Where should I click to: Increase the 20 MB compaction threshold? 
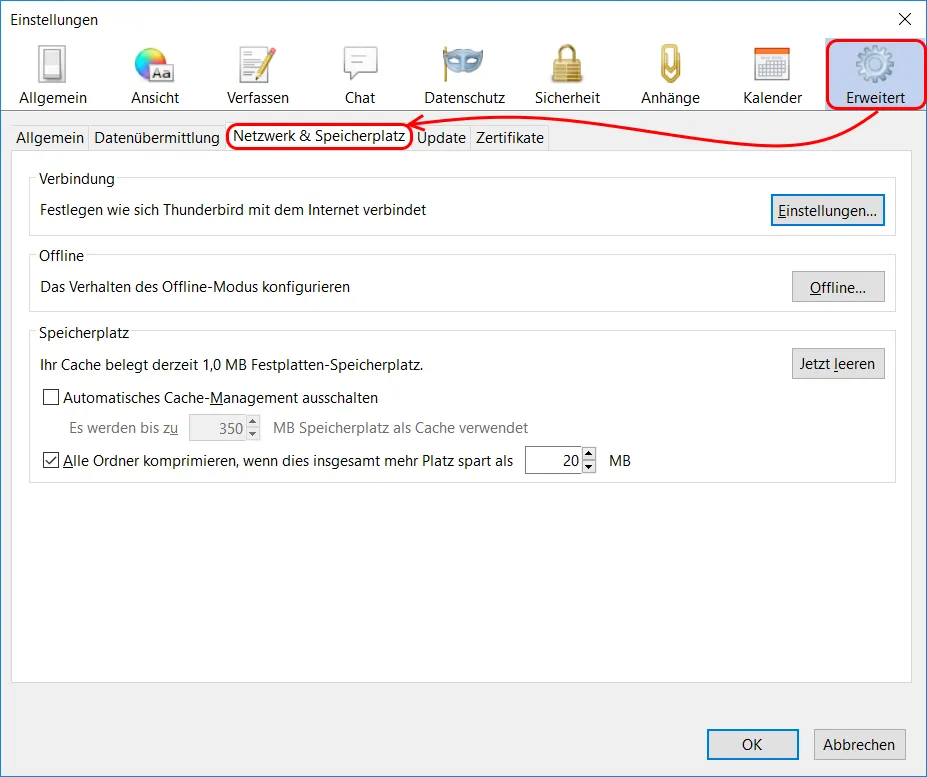click(589, 454)
